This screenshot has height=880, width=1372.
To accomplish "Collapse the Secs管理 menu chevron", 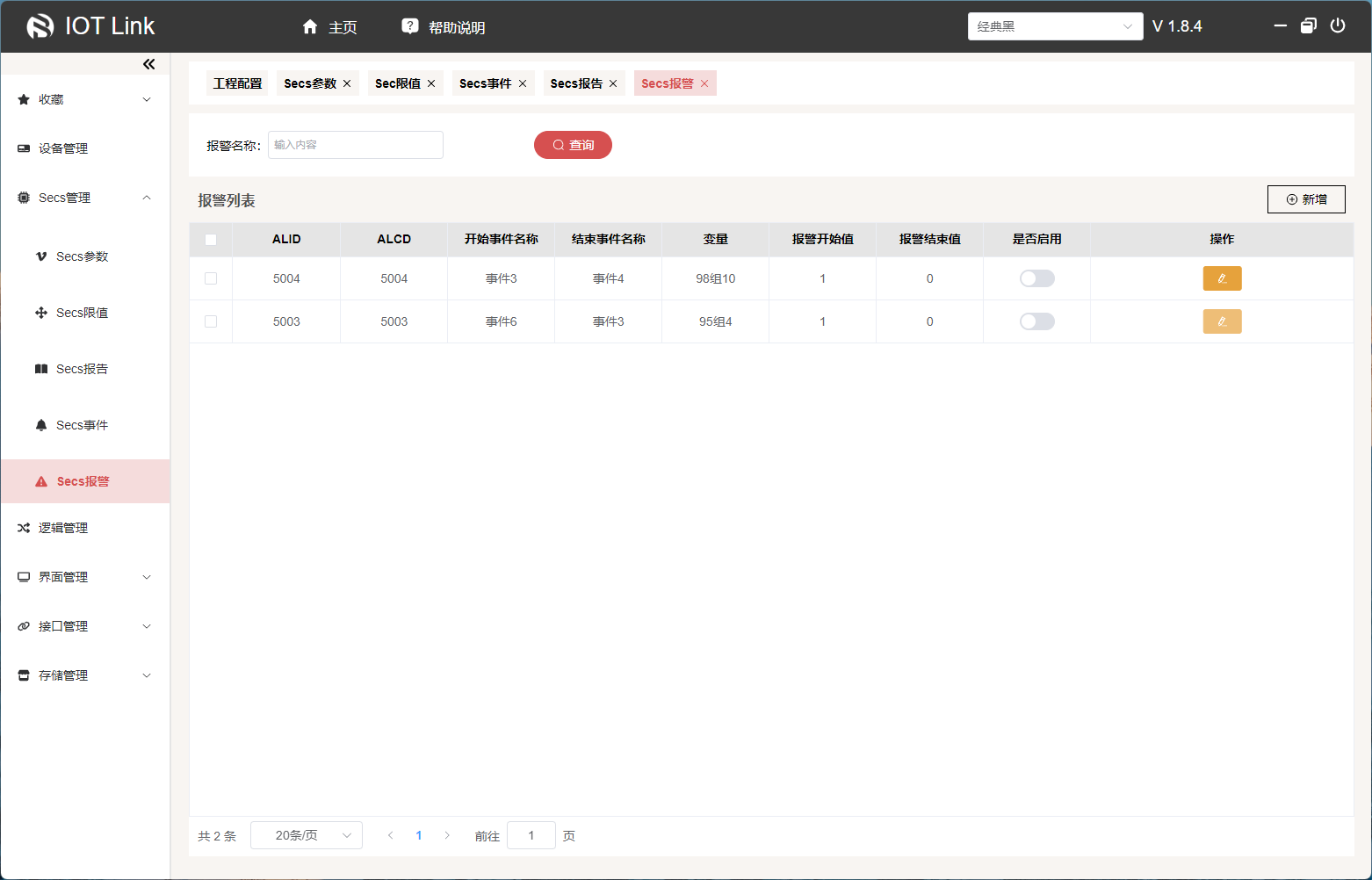I will tap(147, 198).
